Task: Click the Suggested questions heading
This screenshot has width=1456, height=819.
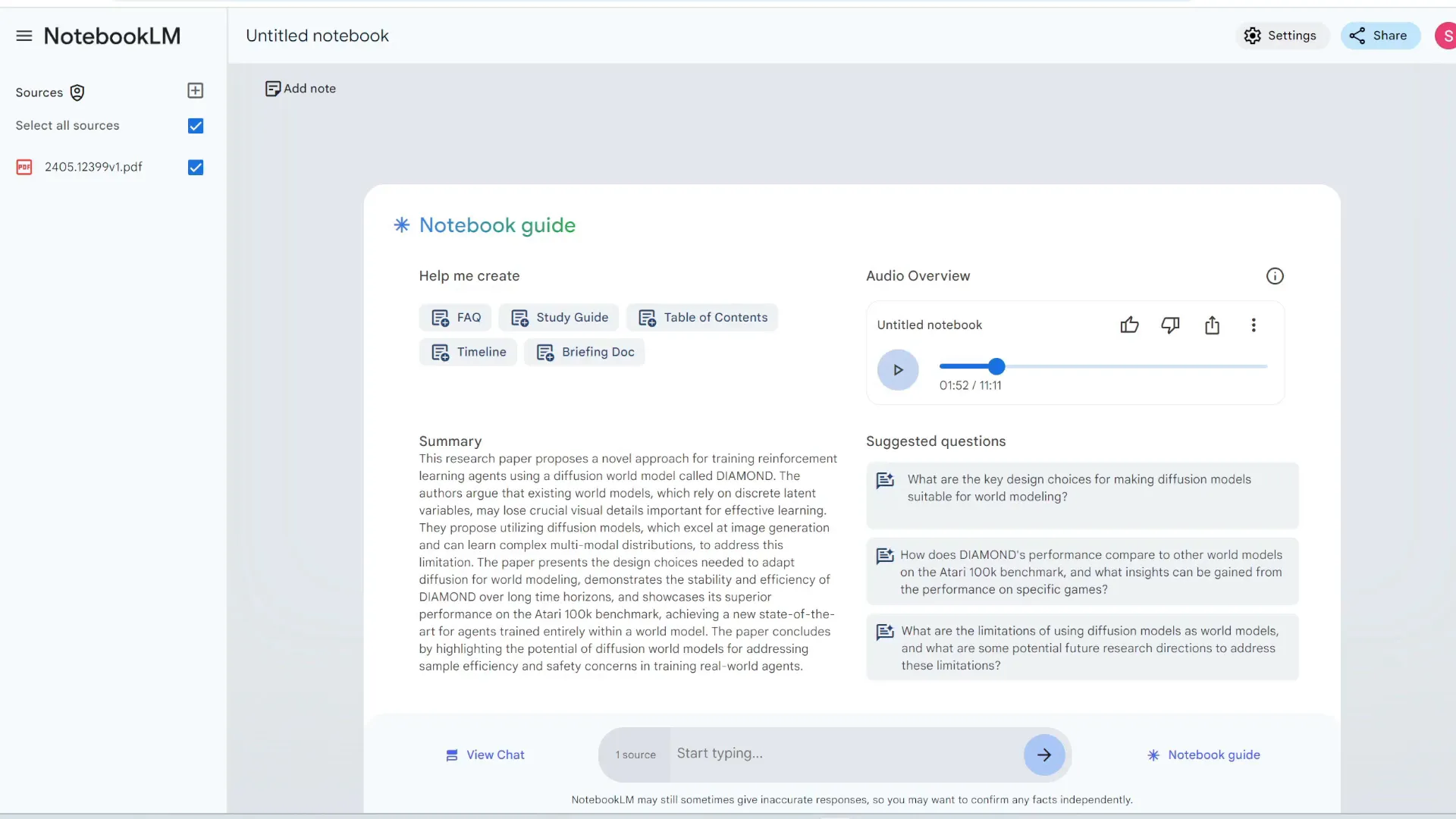Action: pos(936,441)
